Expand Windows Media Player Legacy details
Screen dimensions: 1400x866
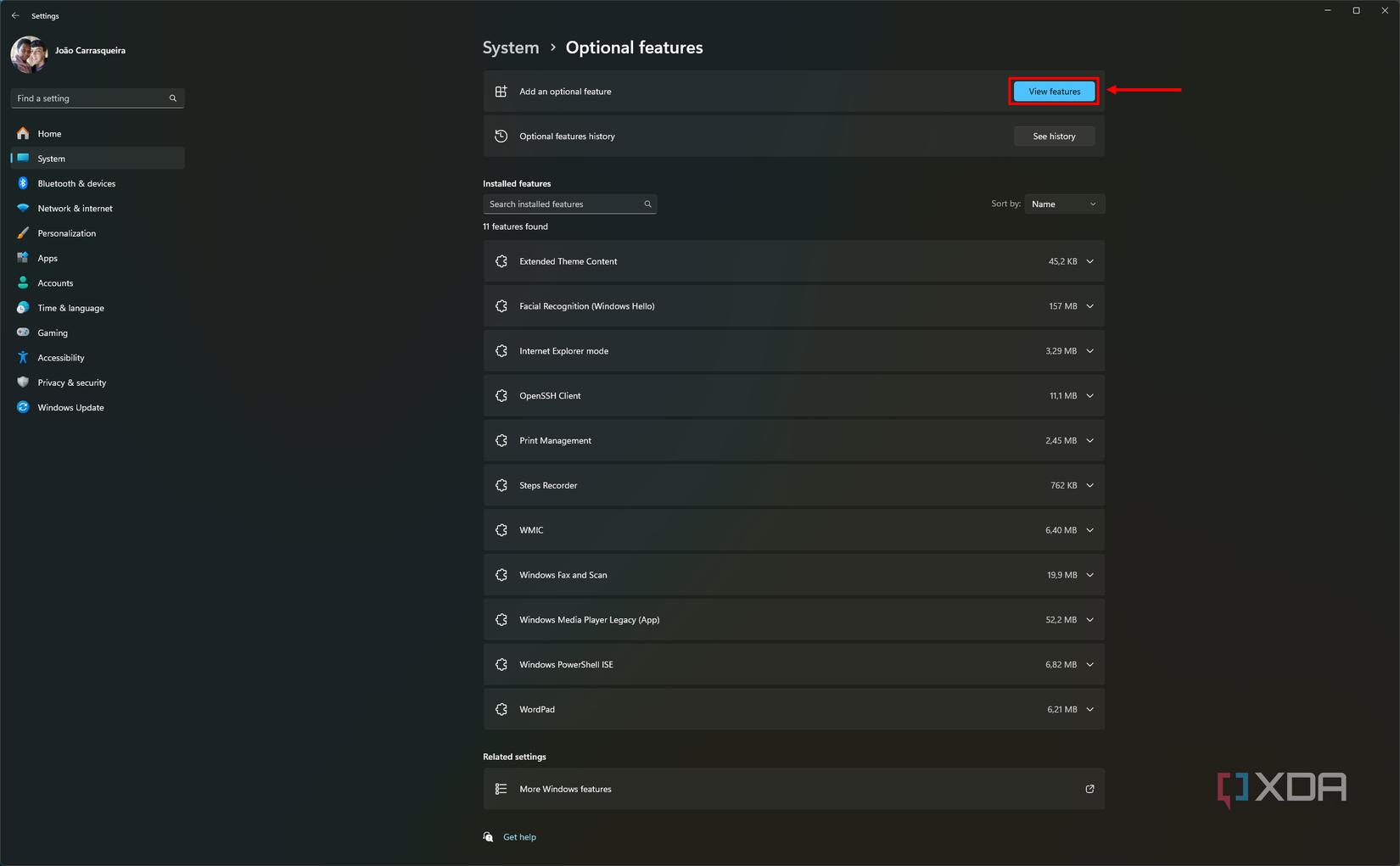tap(1089, 619)
